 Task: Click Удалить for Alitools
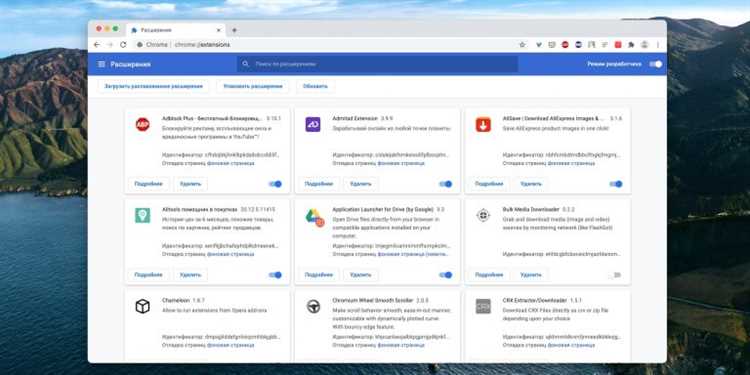coord(190,275)
